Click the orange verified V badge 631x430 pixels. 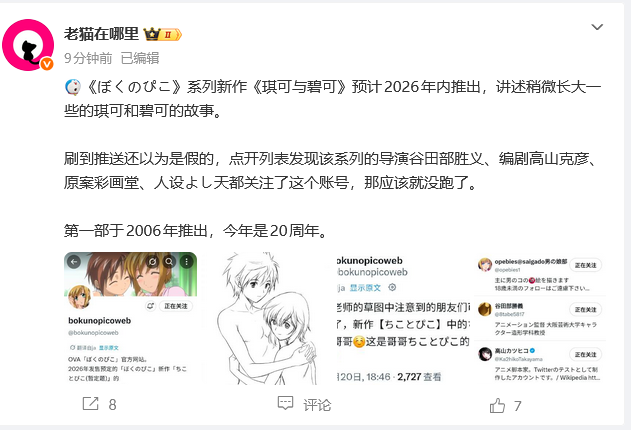(x=47, y=64)
